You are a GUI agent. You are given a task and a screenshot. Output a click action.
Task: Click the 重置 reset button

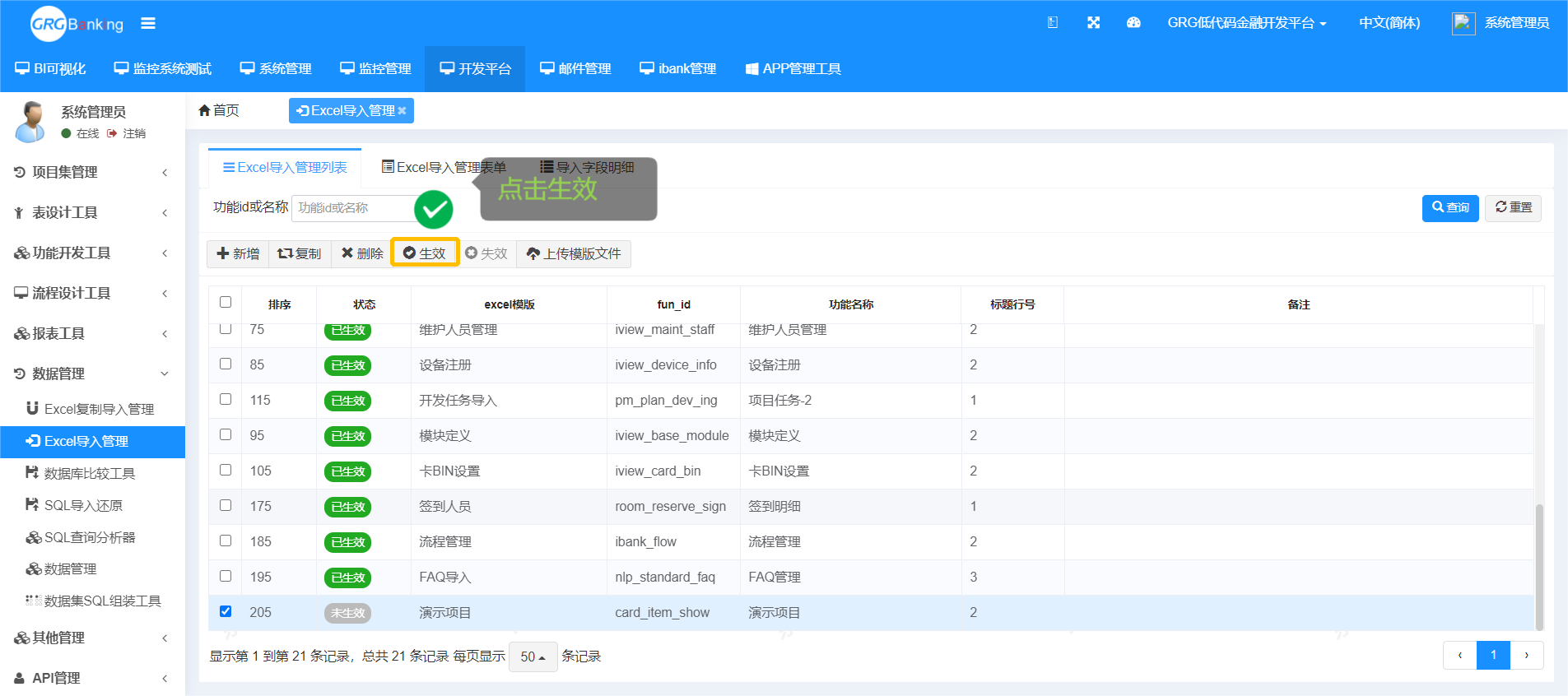1514,207
